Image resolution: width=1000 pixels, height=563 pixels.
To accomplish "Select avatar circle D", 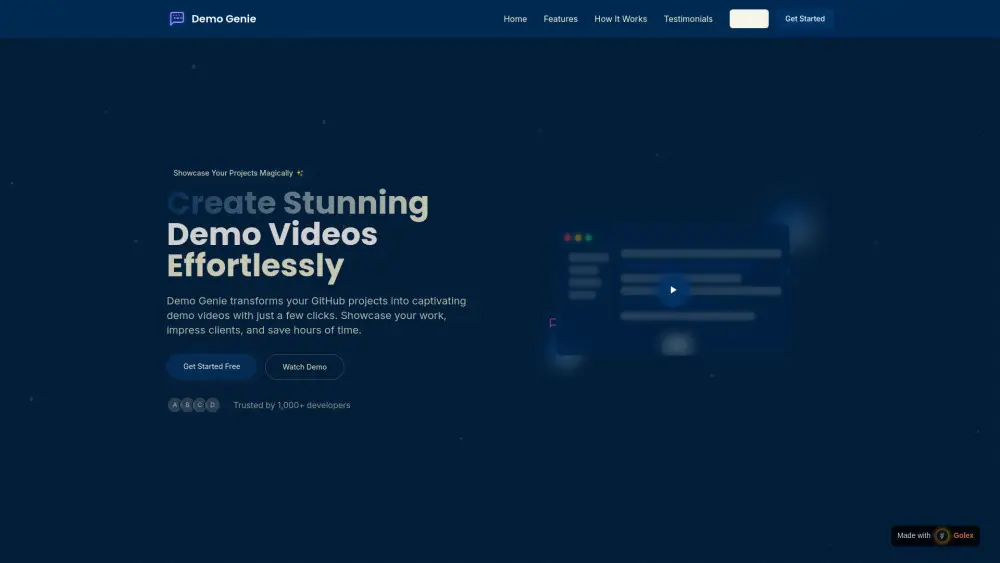I will 212,405.
